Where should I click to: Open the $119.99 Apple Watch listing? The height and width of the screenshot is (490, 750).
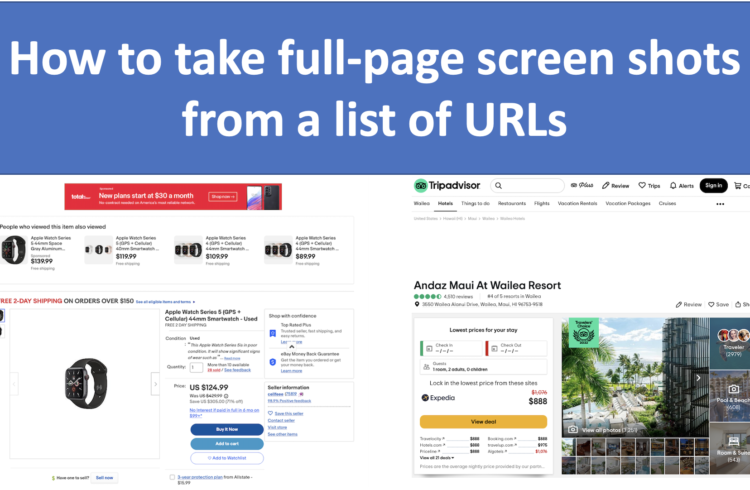coord(122,250)
